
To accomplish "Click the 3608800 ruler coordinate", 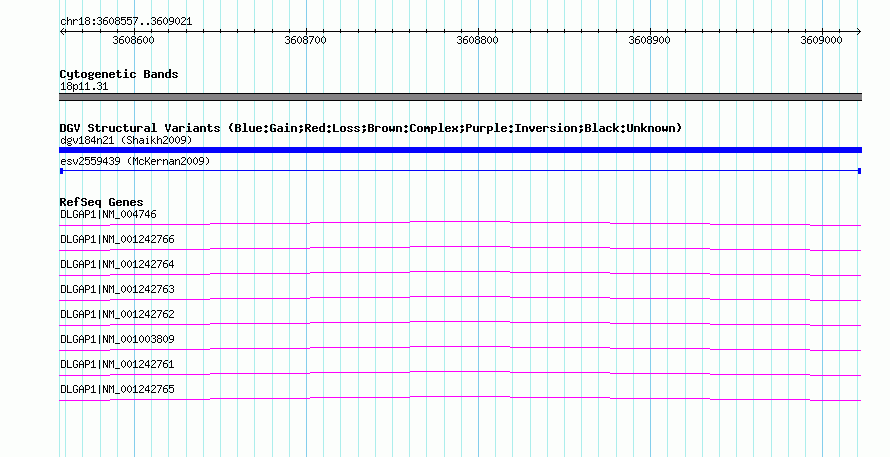I will coord(477,40).
